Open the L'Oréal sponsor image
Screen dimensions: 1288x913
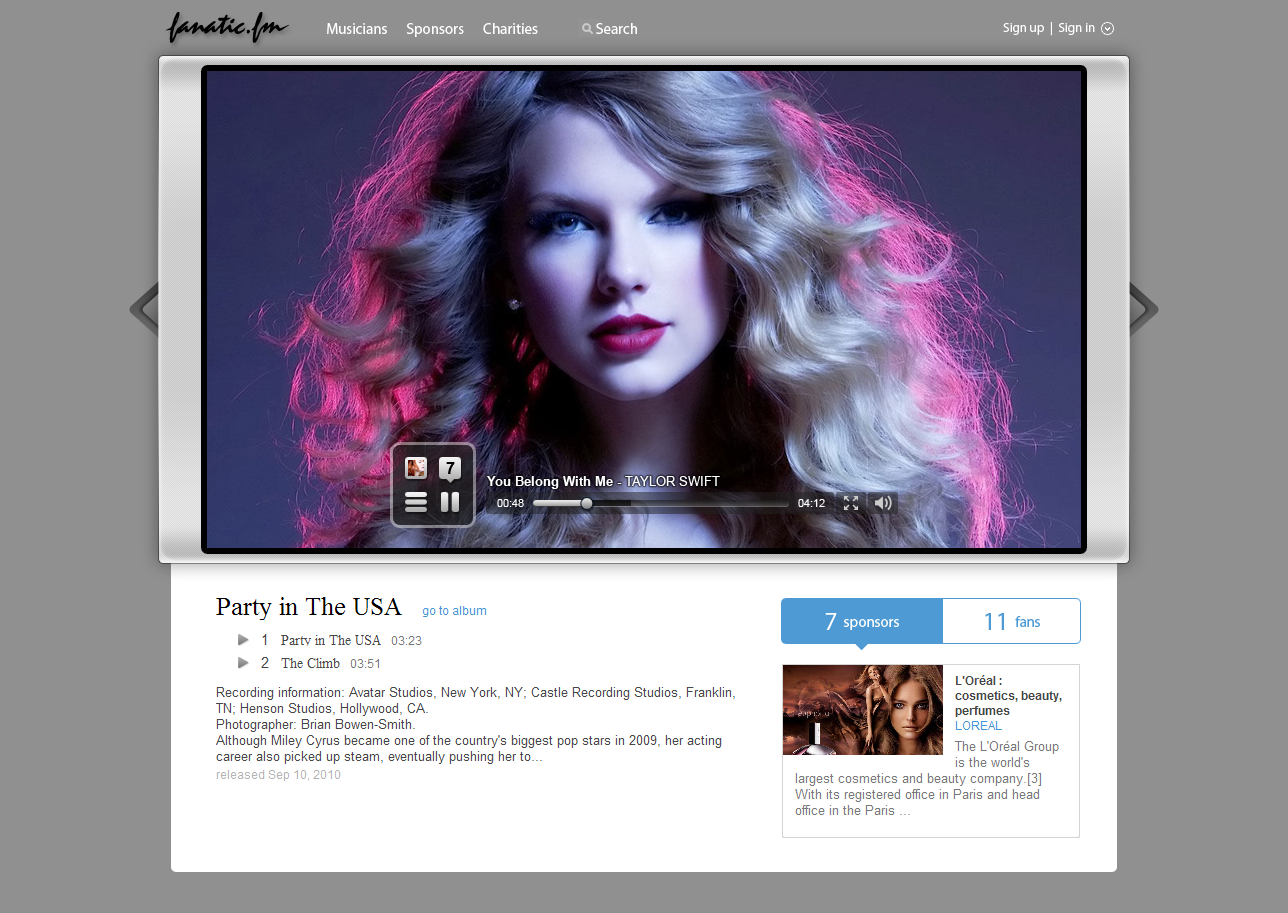pos(863,710)
